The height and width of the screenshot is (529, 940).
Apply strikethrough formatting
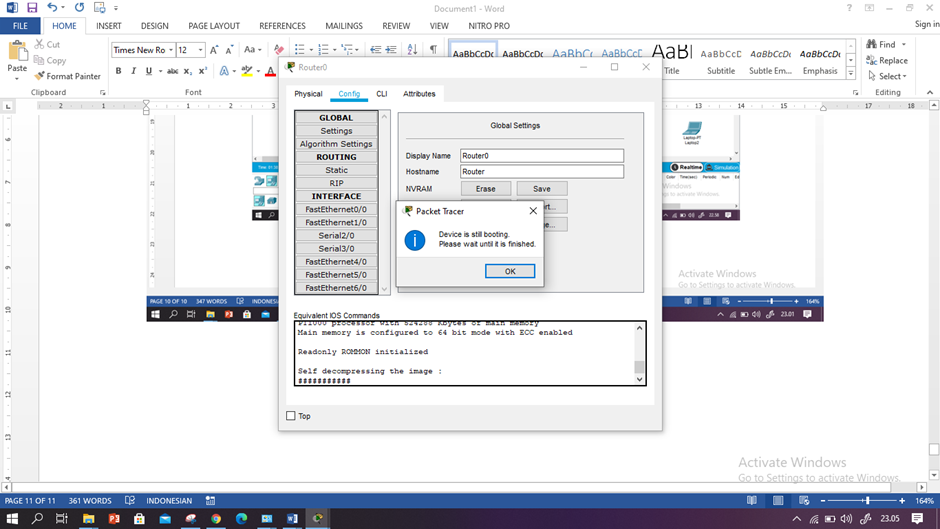173,71
